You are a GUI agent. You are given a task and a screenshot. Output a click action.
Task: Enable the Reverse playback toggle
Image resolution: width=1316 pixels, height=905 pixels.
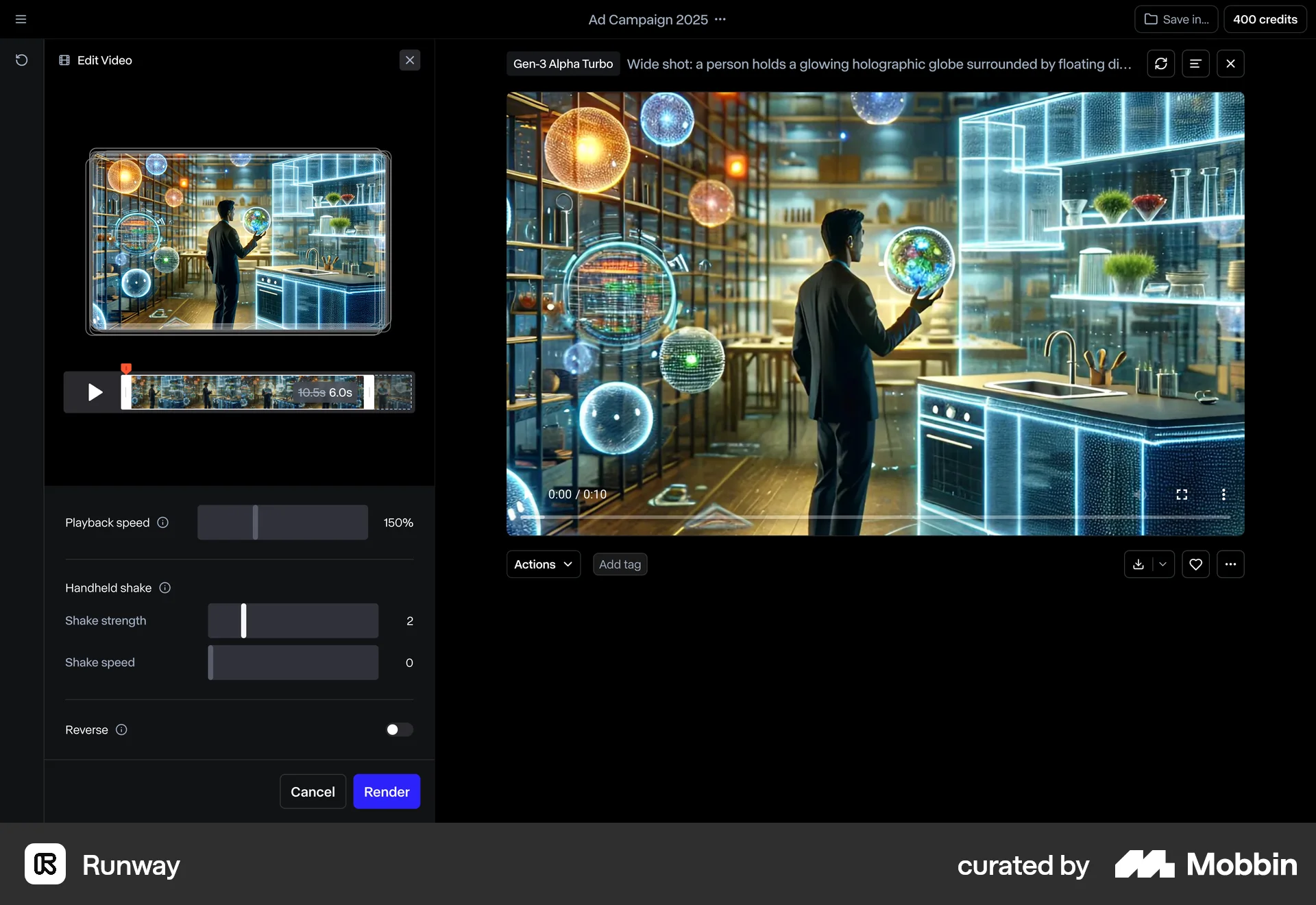398,729
